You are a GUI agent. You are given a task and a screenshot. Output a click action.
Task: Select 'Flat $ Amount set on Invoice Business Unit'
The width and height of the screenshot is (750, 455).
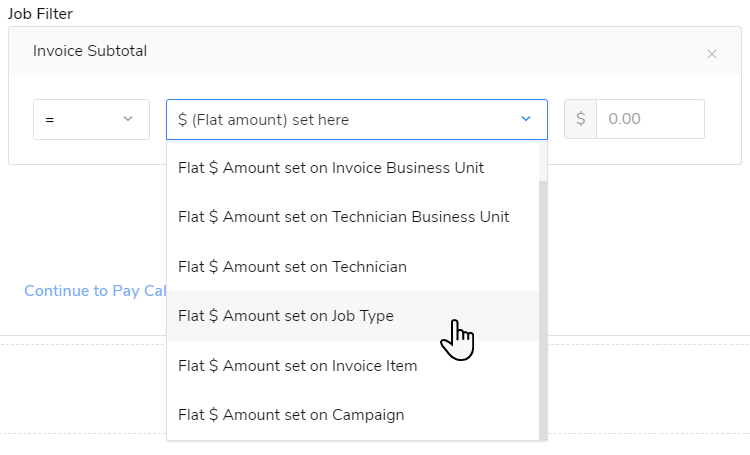pyautogui.click(x=331, y=168)
